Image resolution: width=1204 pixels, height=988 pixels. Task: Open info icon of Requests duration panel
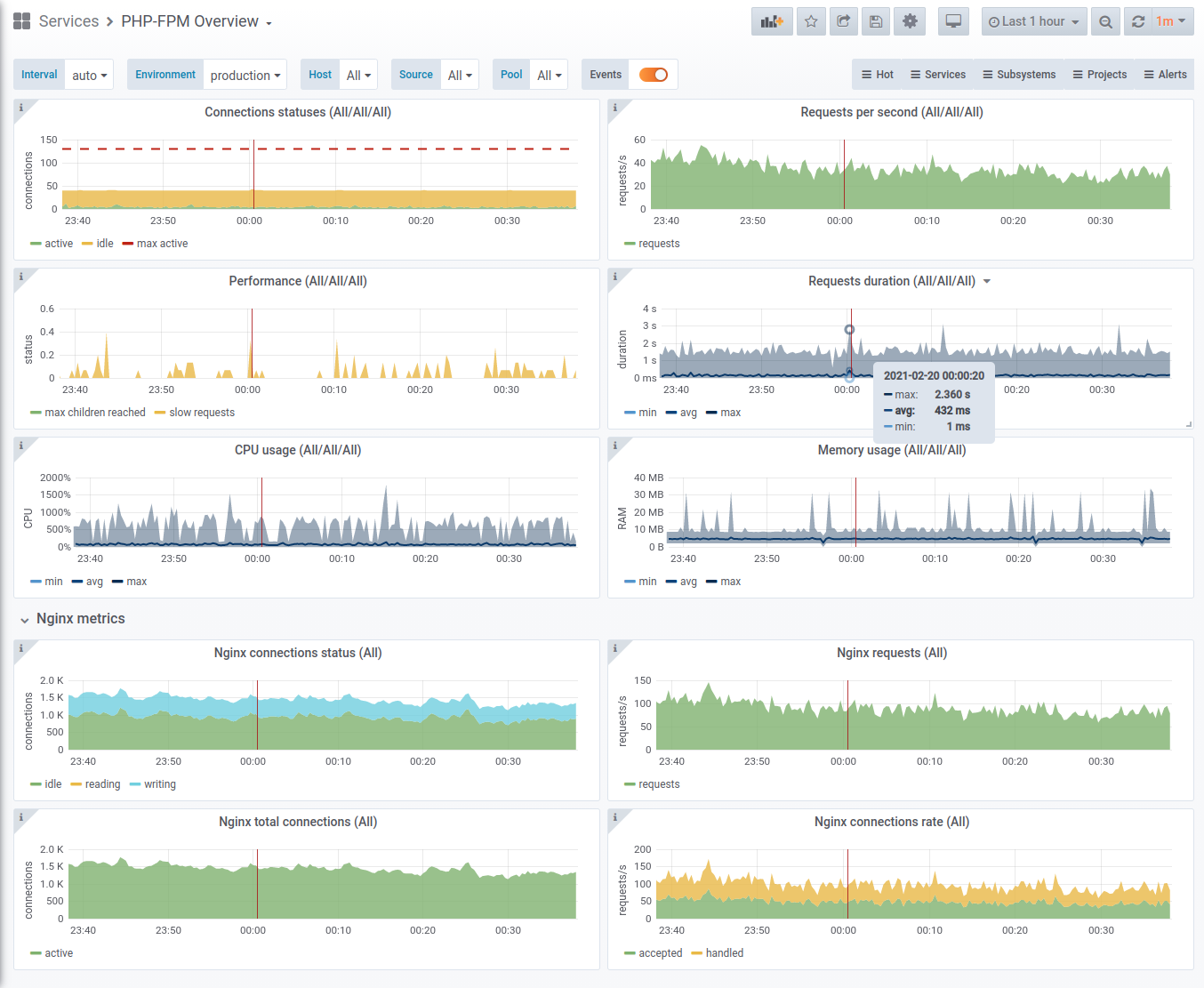coord(614,276)
